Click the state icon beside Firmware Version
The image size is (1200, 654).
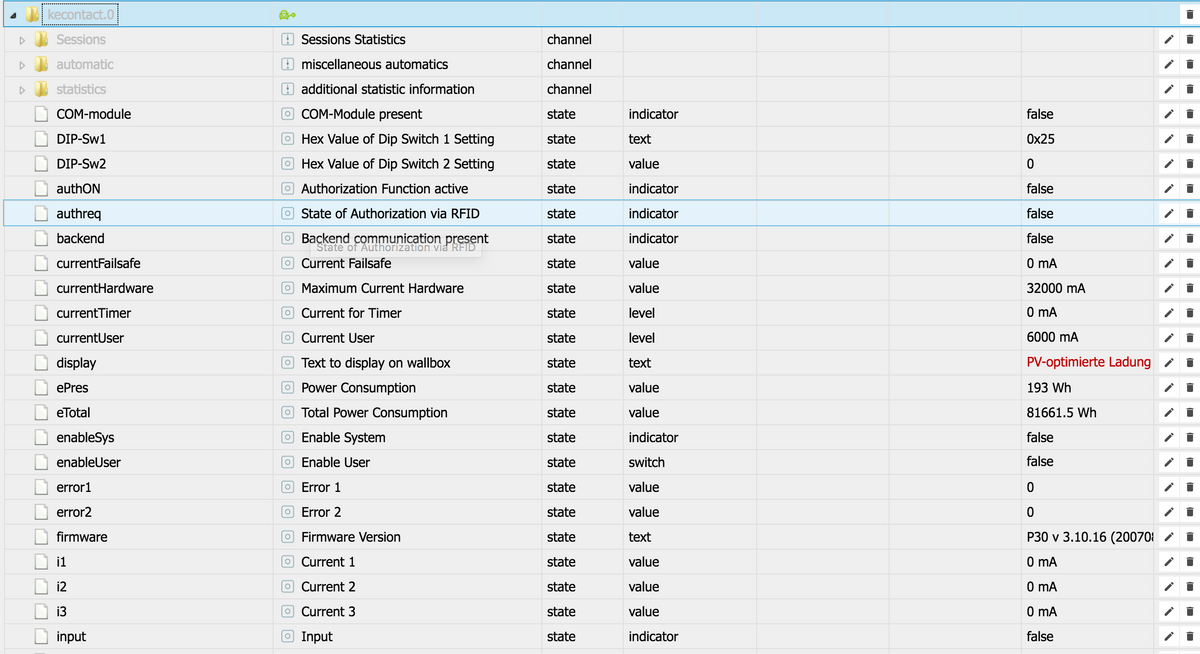(x=287, y=537)
